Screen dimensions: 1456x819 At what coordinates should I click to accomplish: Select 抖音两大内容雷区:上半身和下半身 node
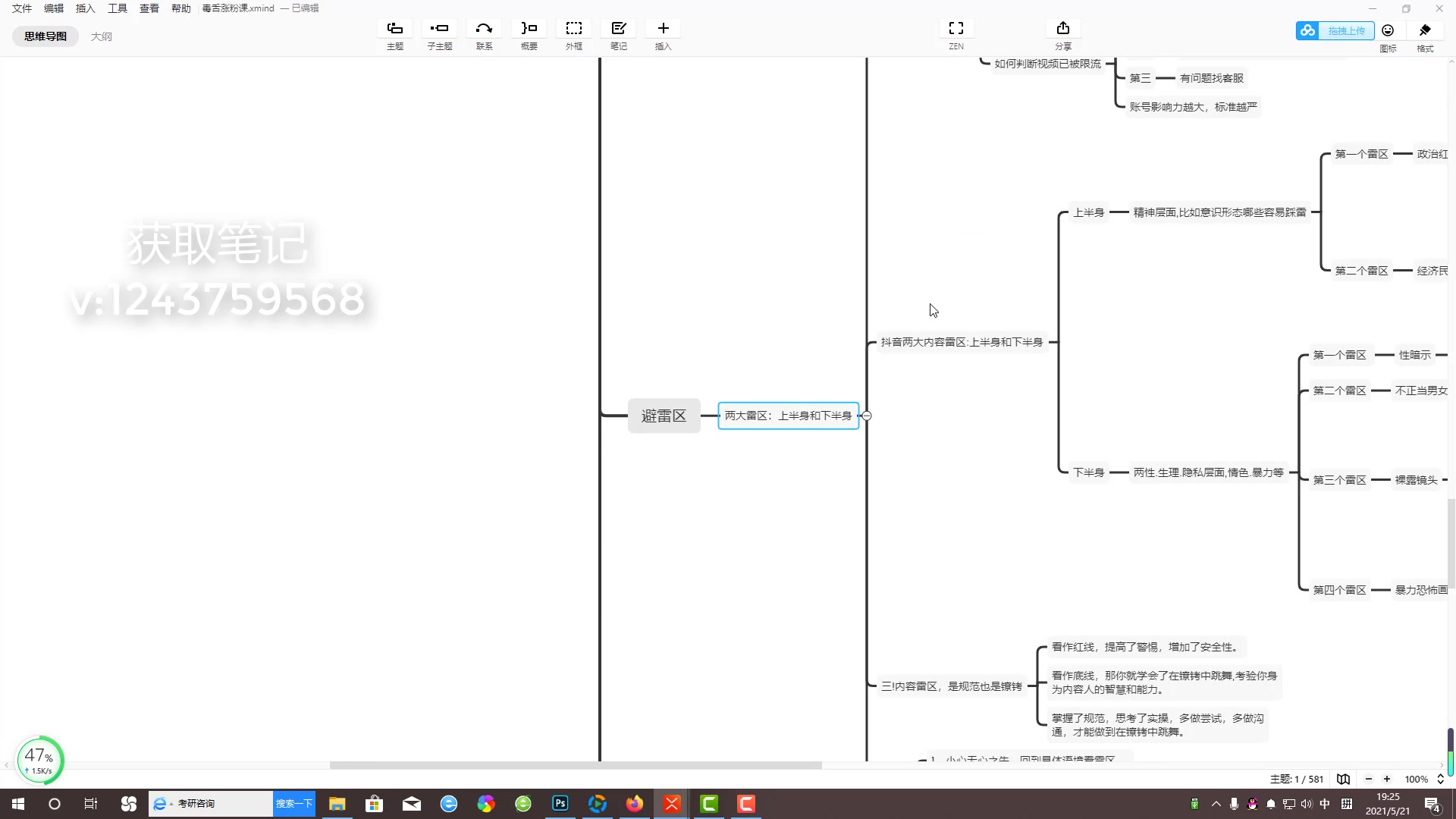click(962, 342)
